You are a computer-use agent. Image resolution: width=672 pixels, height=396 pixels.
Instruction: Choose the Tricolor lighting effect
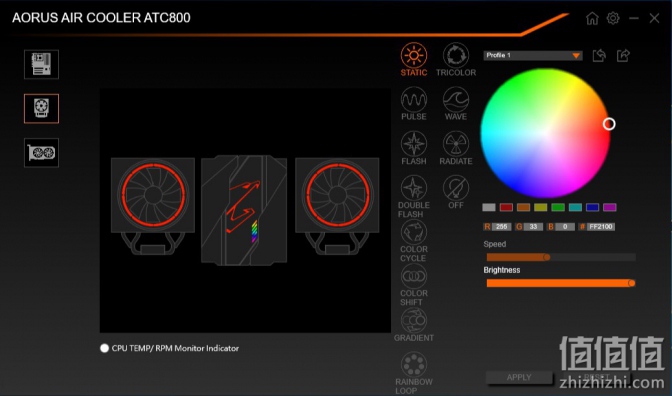tap(456, 59)
